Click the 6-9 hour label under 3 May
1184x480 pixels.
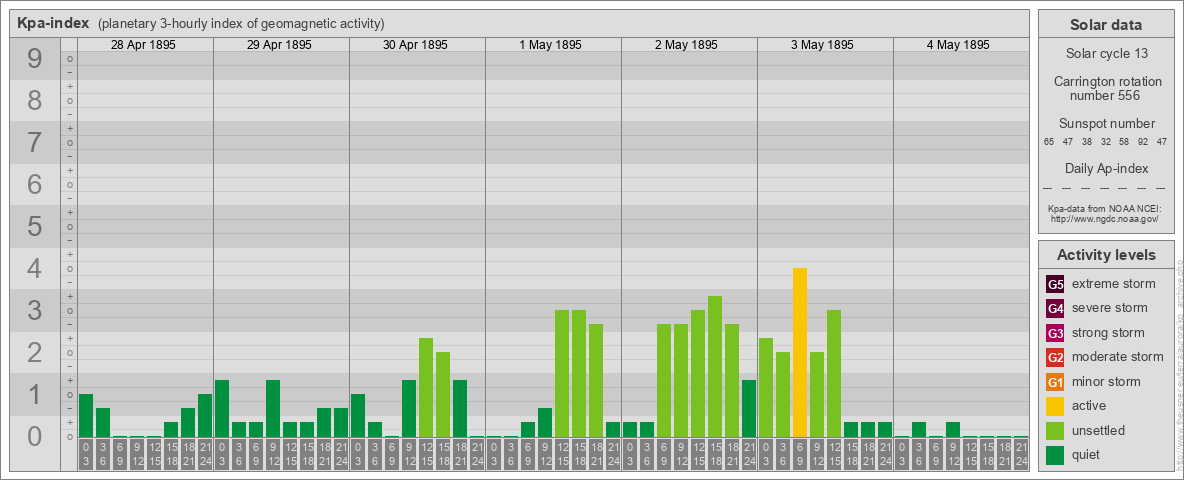pos(800,455)
